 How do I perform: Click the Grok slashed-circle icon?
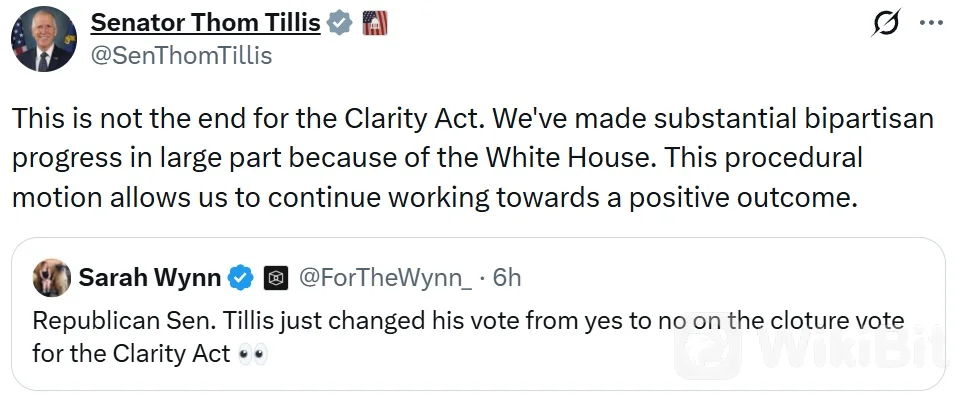[x=888, y=23]
